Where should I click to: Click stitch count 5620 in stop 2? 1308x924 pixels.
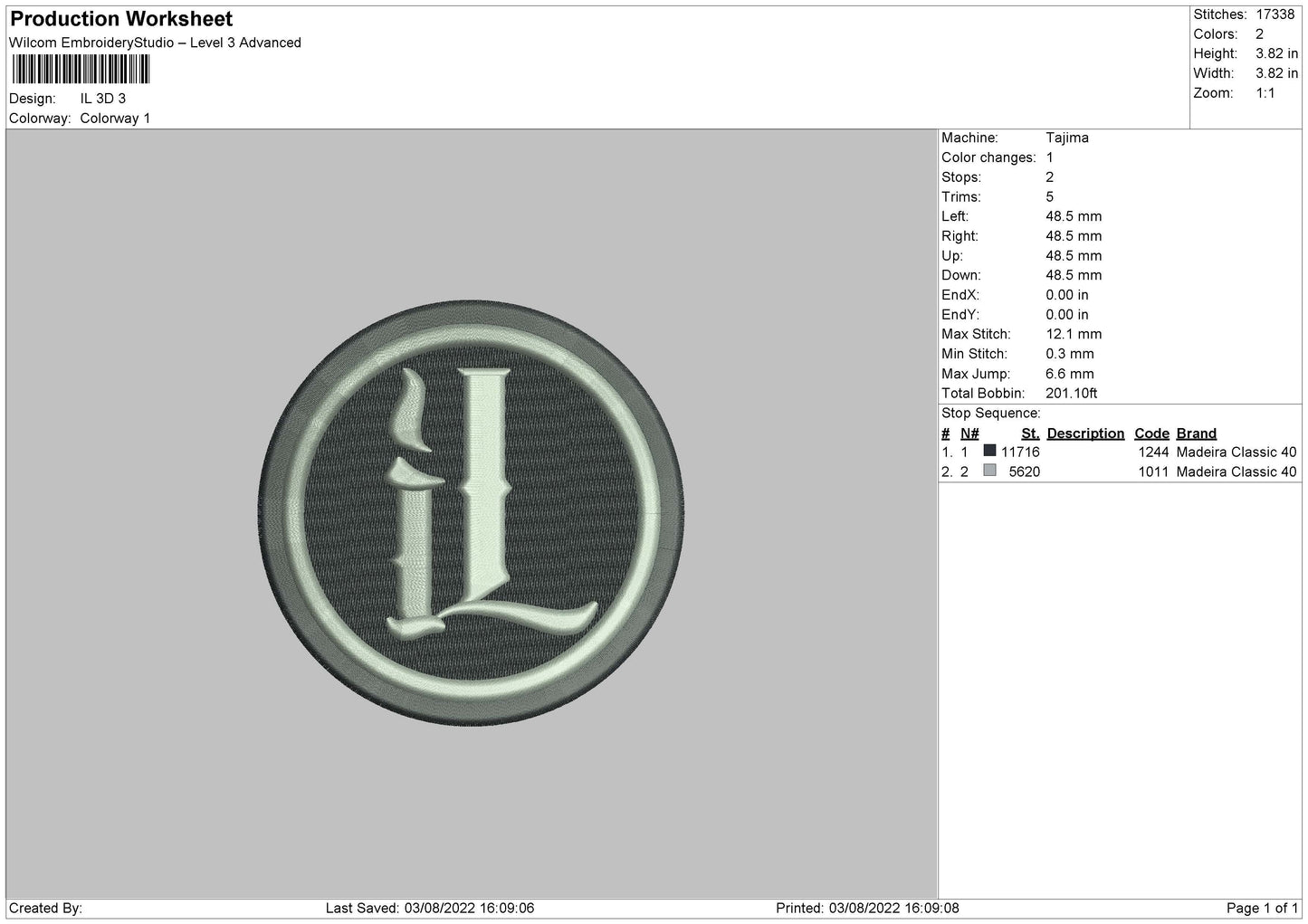pos(1024,472)
